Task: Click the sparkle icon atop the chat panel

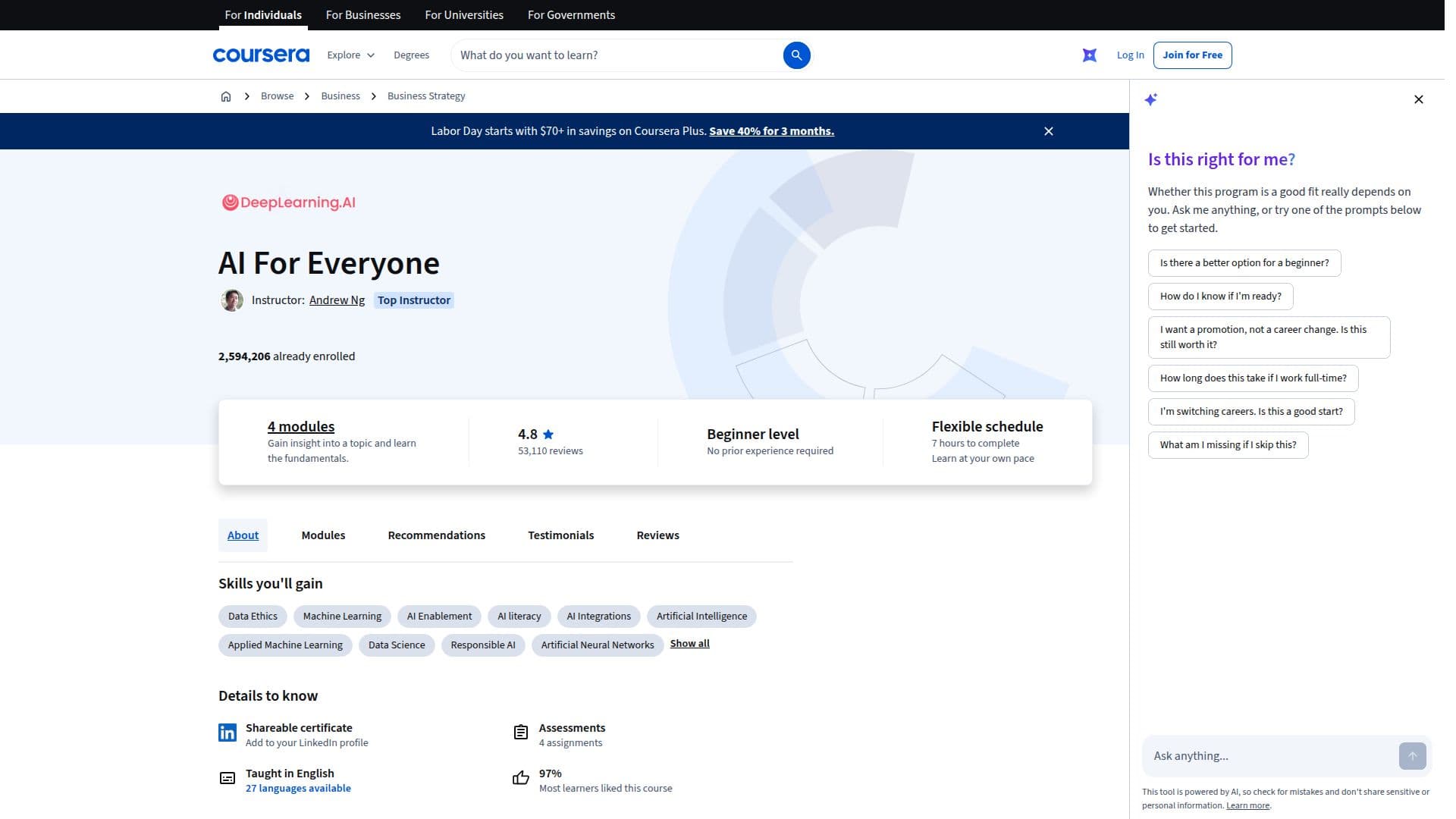Action: tap(1151, 99)
